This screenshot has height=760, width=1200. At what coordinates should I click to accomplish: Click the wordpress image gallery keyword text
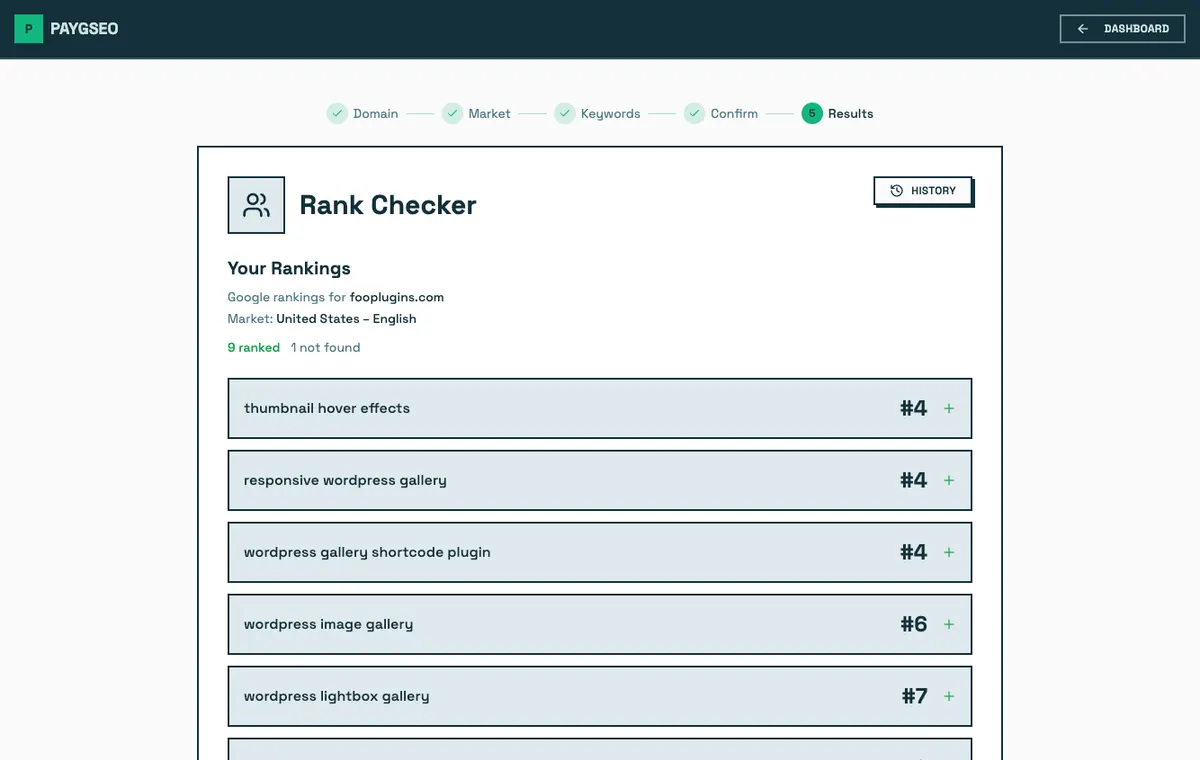point(328,624)
